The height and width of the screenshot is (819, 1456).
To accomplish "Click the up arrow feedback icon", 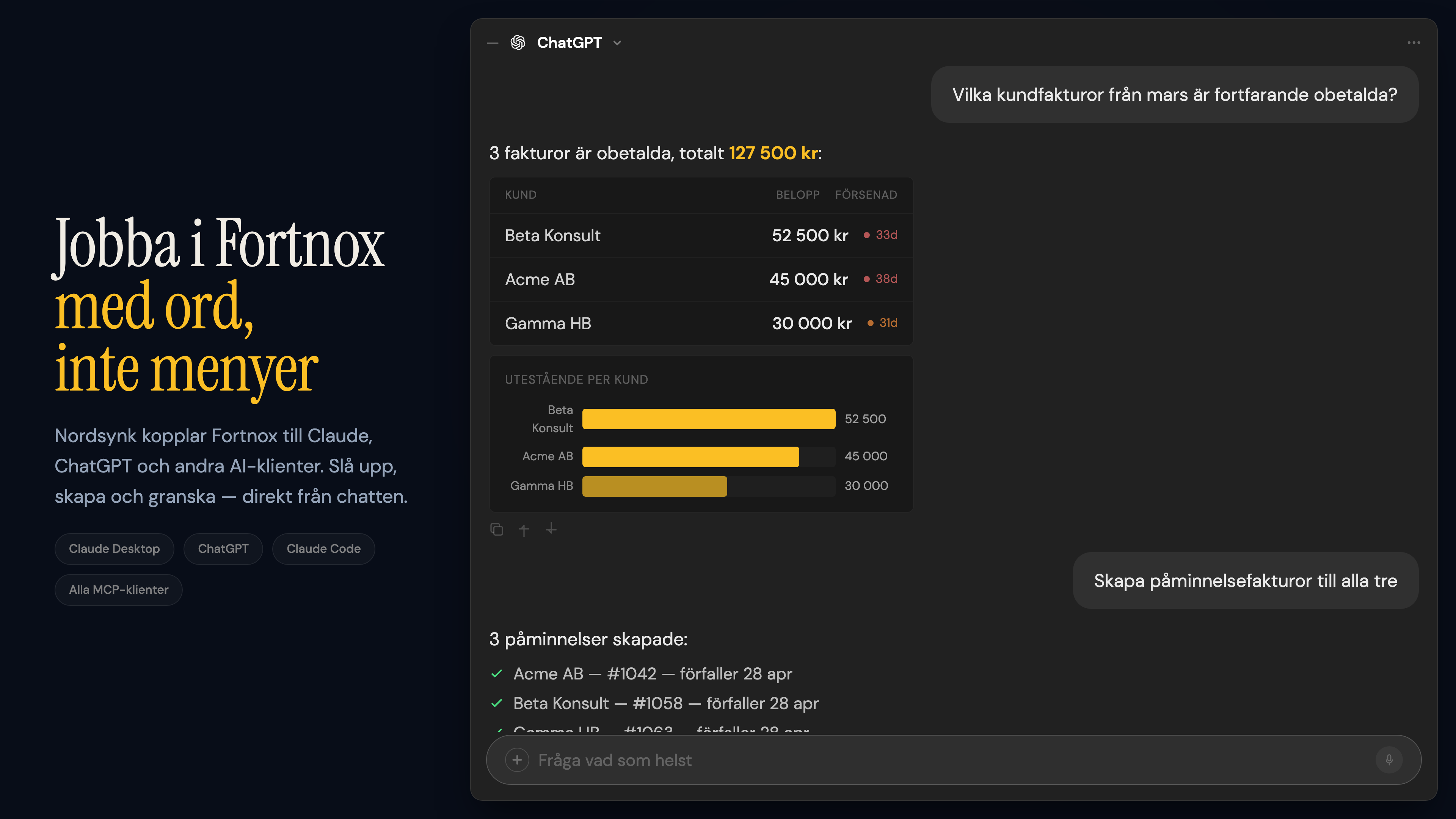I will 524,530.
